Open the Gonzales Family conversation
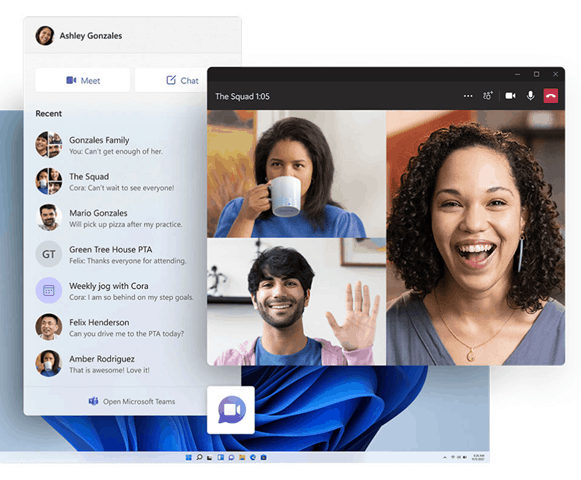Screen dimensions: 581x480 point(115,145)
